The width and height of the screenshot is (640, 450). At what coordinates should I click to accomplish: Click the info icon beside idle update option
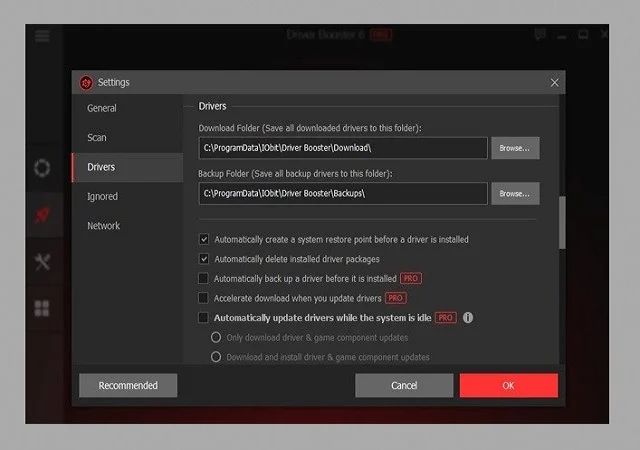[468, 317]
